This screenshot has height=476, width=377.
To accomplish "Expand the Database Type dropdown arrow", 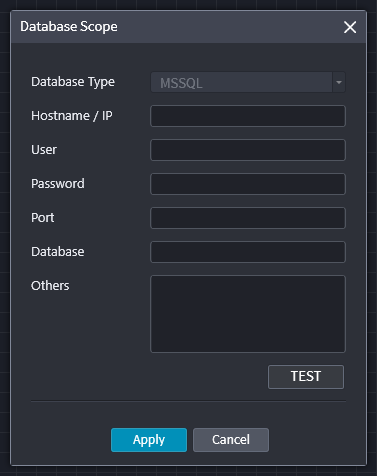I will (x=339, y=82).
